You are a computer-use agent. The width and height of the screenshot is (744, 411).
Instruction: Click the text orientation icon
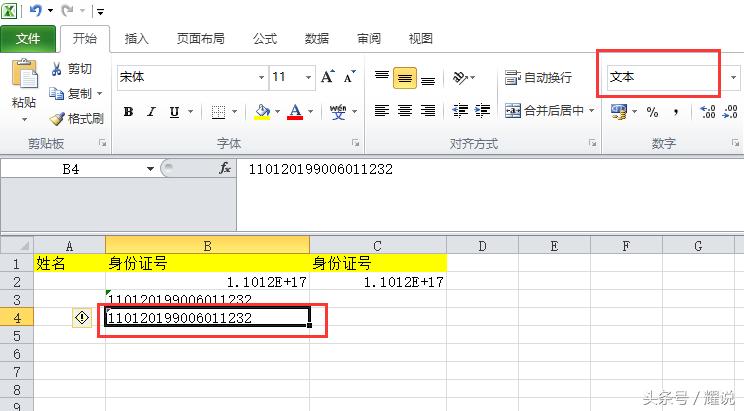pos(460,77)
